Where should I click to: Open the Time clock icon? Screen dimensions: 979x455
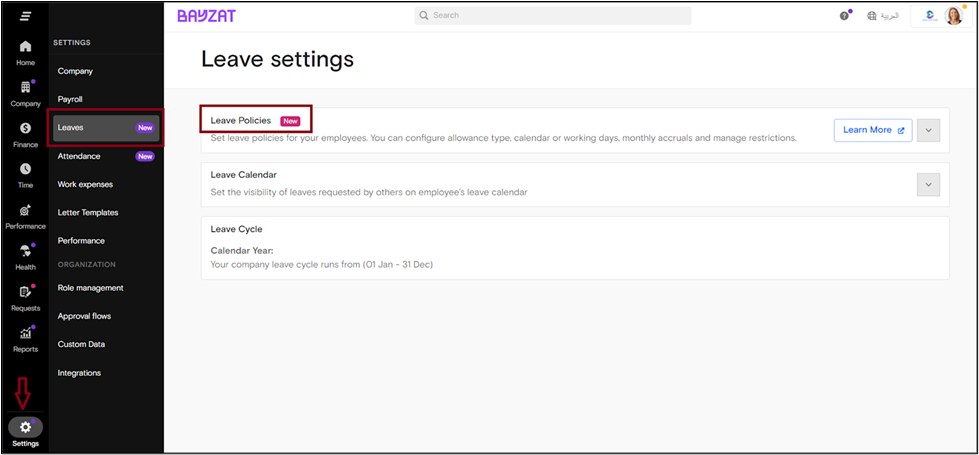click(x=25, y=169)
